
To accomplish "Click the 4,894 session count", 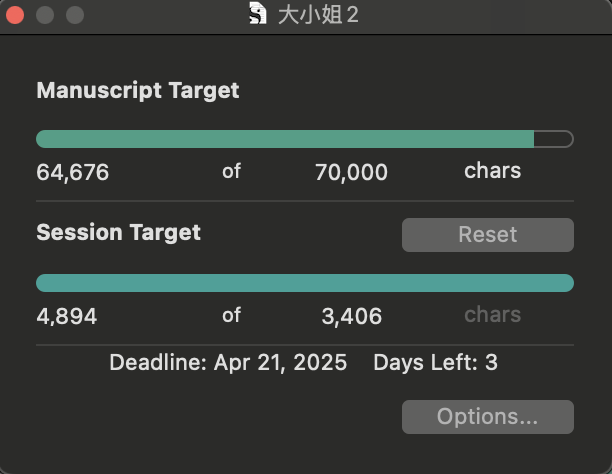I will click(x=66, y=316).
